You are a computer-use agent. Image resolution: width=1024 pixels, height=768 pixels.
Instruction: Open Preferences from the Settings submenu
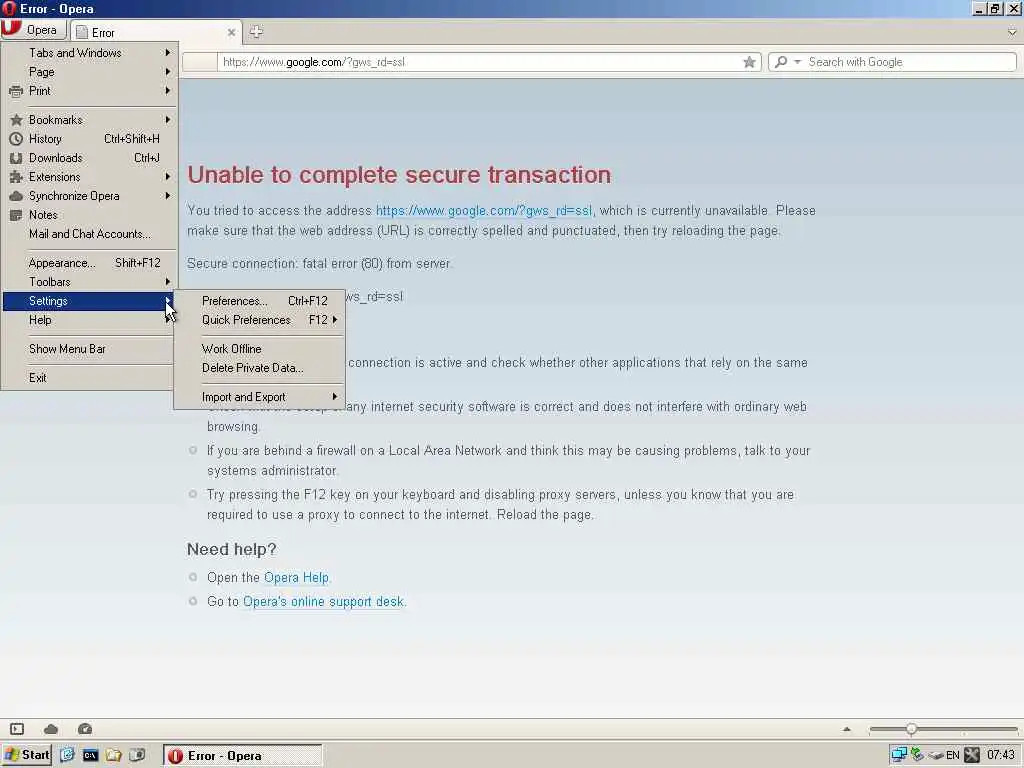coord(259,300)
